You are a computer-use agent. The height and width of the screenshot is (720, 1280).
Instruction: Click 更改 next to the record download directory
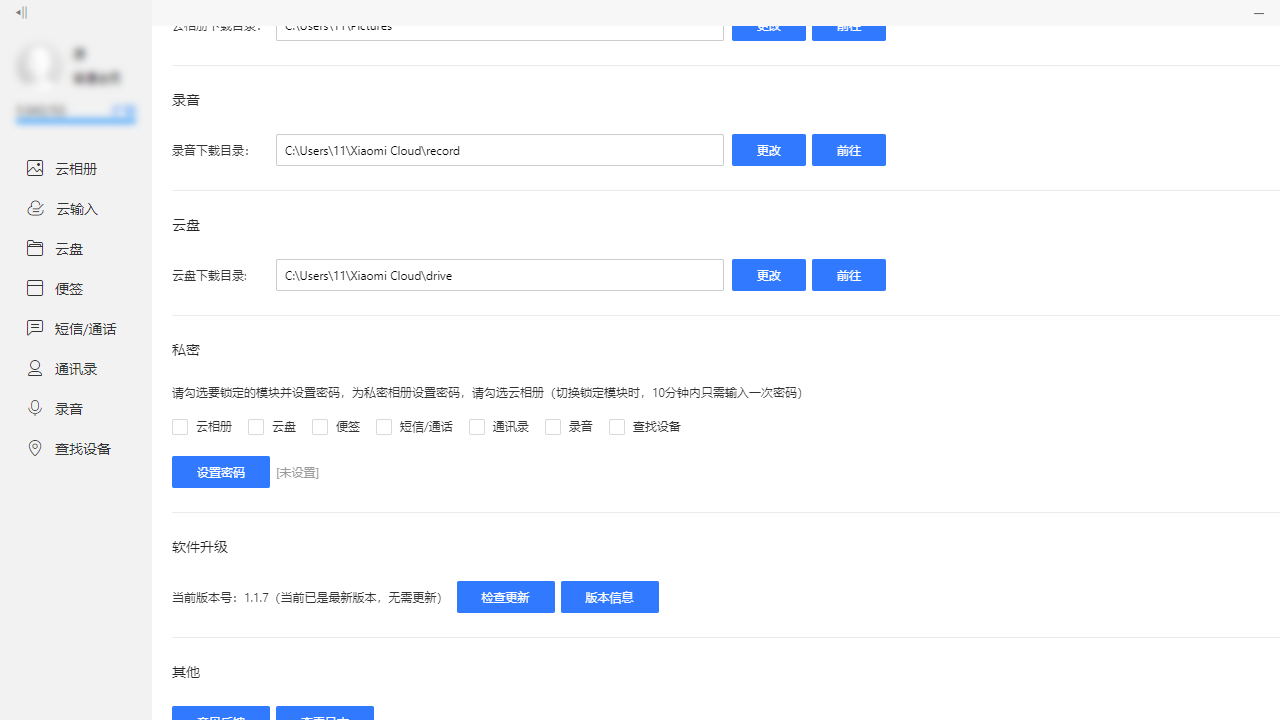coord(768,150)
